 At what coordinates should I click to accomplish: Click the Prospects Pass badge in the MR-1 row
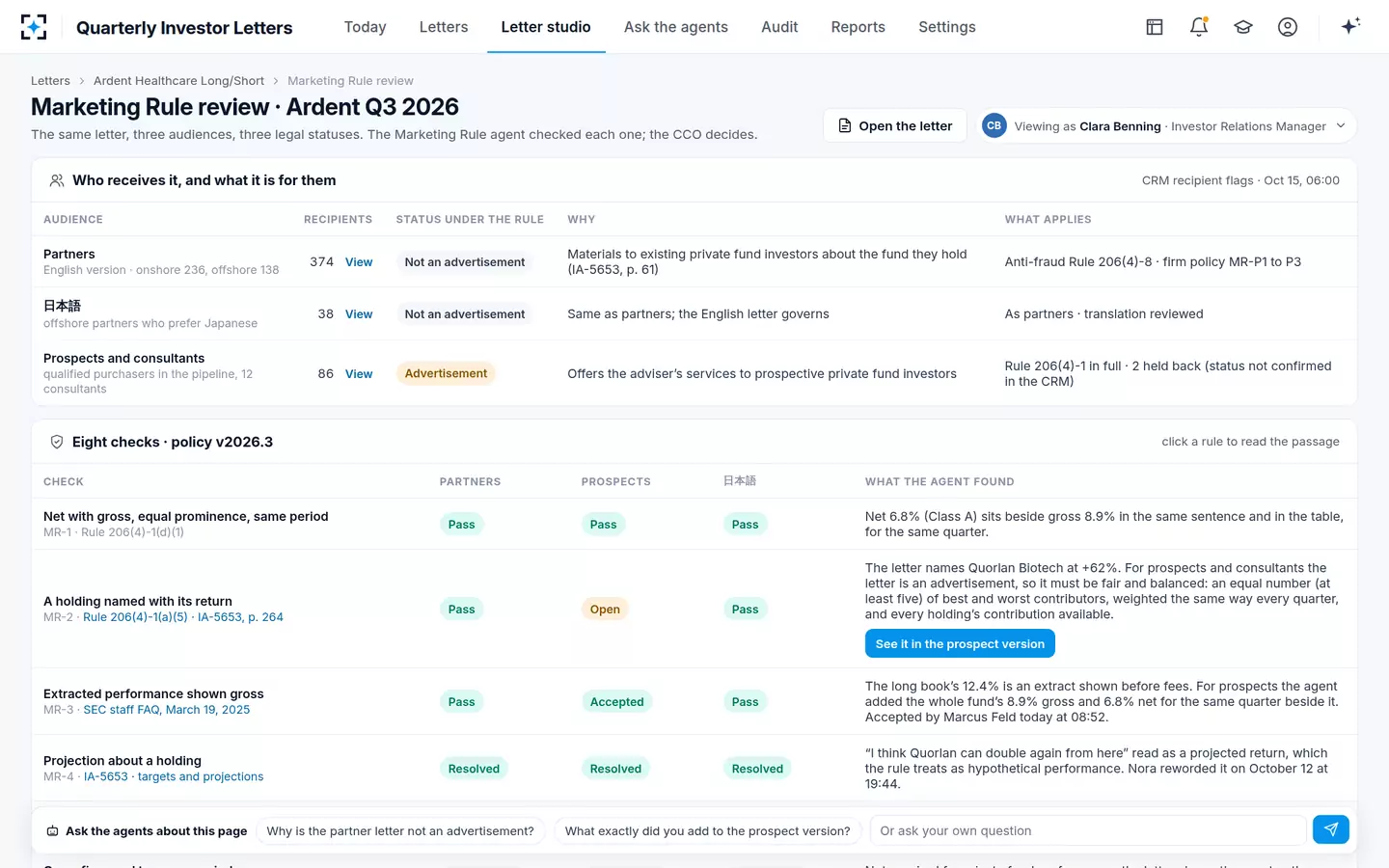click(x=603, y=525)
